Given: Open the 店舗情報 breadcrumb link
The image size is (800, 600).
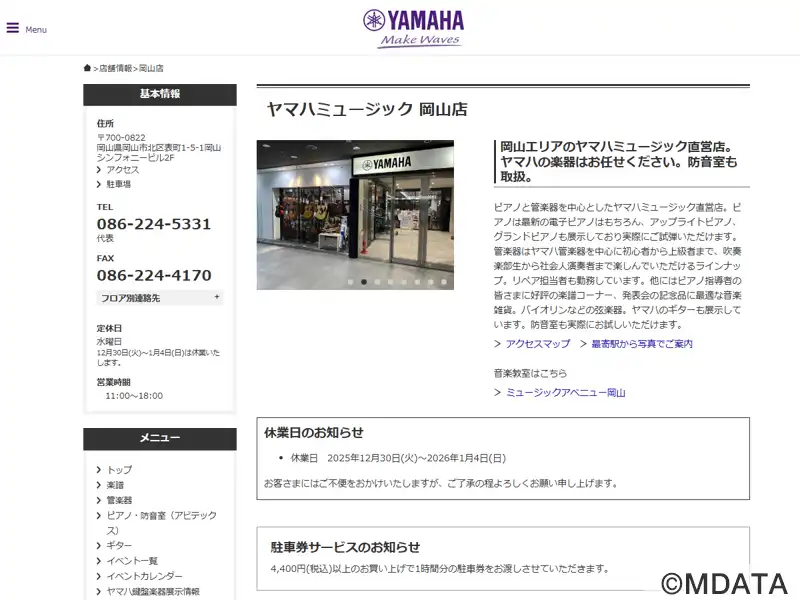Looking at the screenshot, I should point(115,69).
